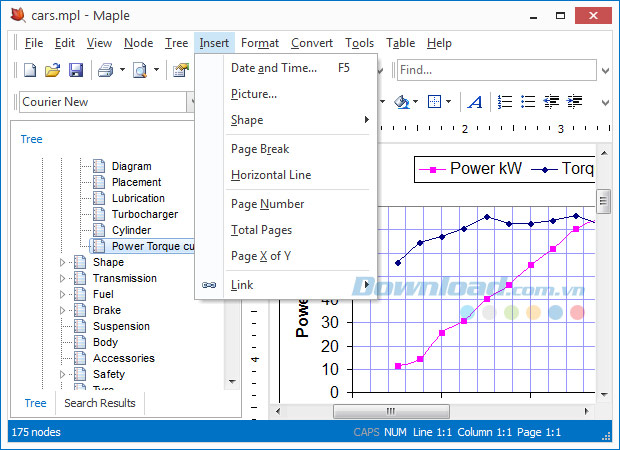
Task: Open the Convert menu
Action: (x=312, y=43)
